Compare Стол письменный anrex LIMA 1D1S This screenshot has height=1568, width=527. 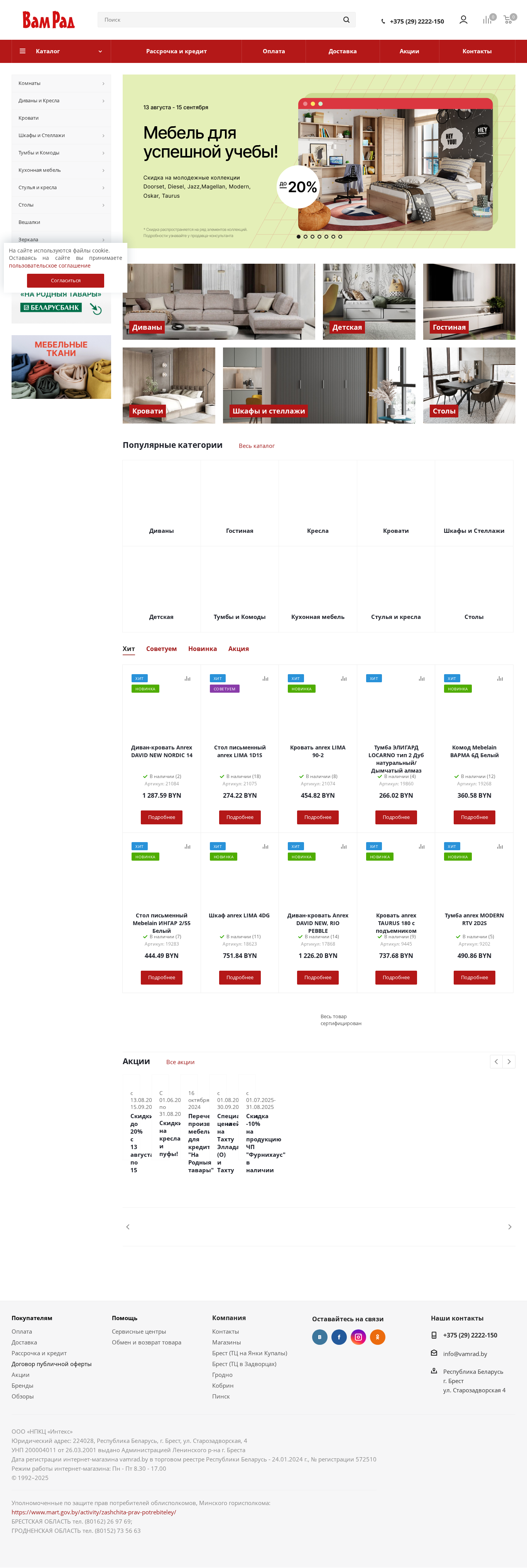point(265,678)
